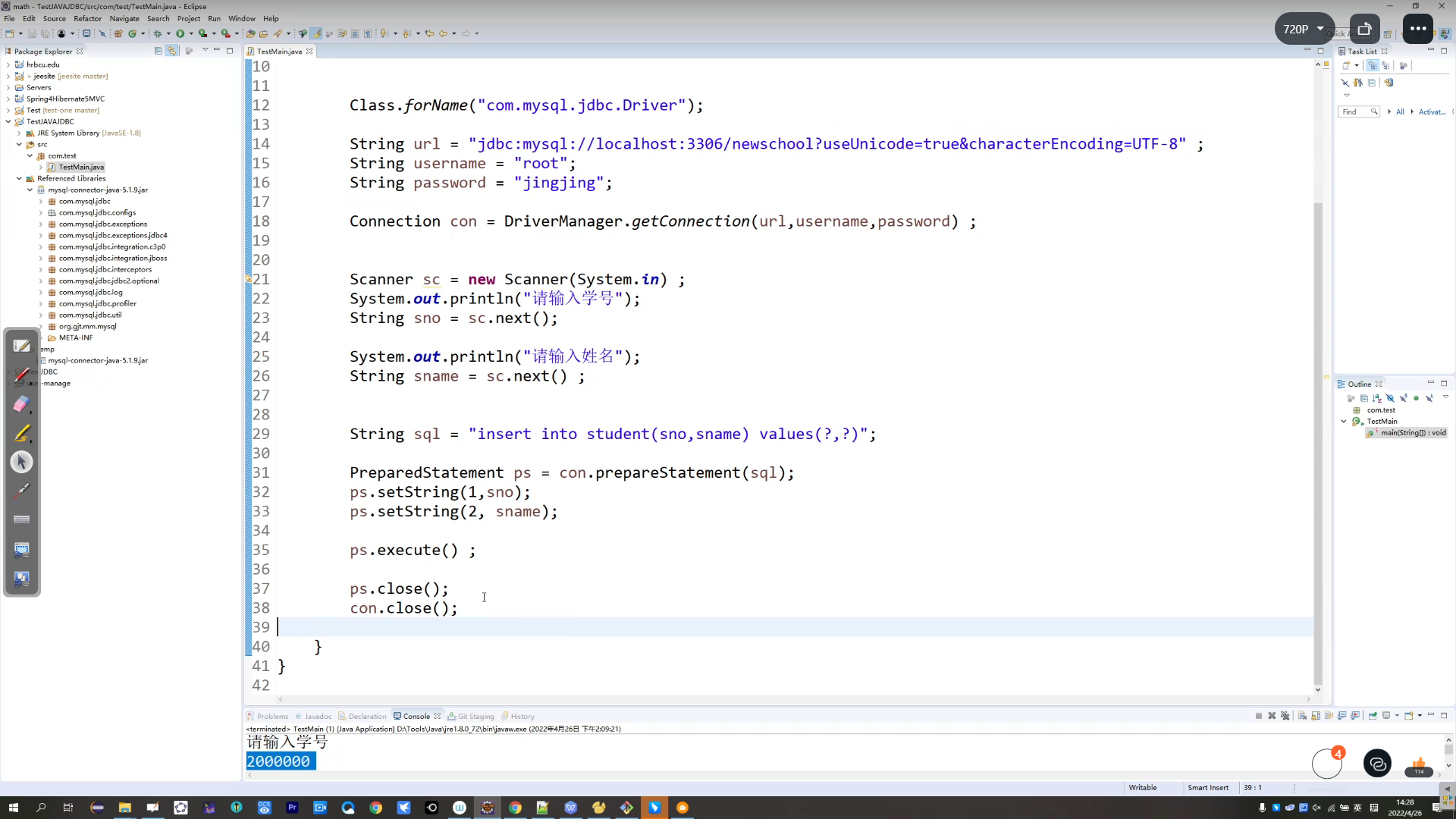This screenshot has height=819, width=1456.
Task: Close the TestMain.java editor tab
Action: coord(309,52)
